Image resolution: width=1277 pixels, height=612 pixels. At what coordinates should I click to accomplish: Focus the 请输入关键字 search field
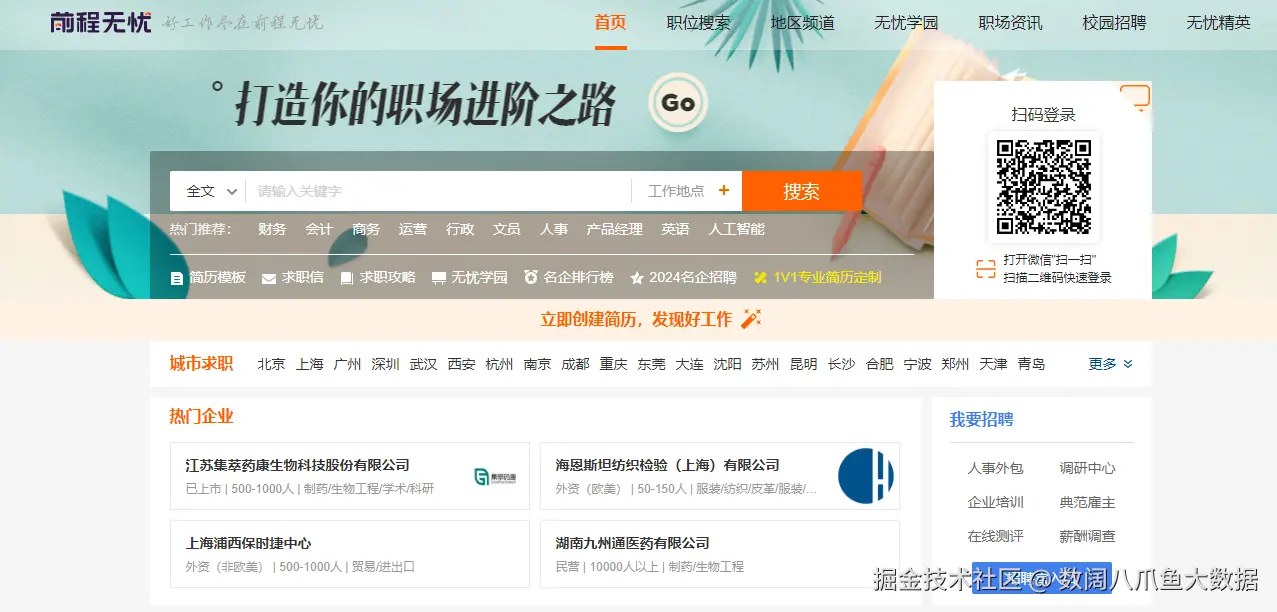(438, 191)
